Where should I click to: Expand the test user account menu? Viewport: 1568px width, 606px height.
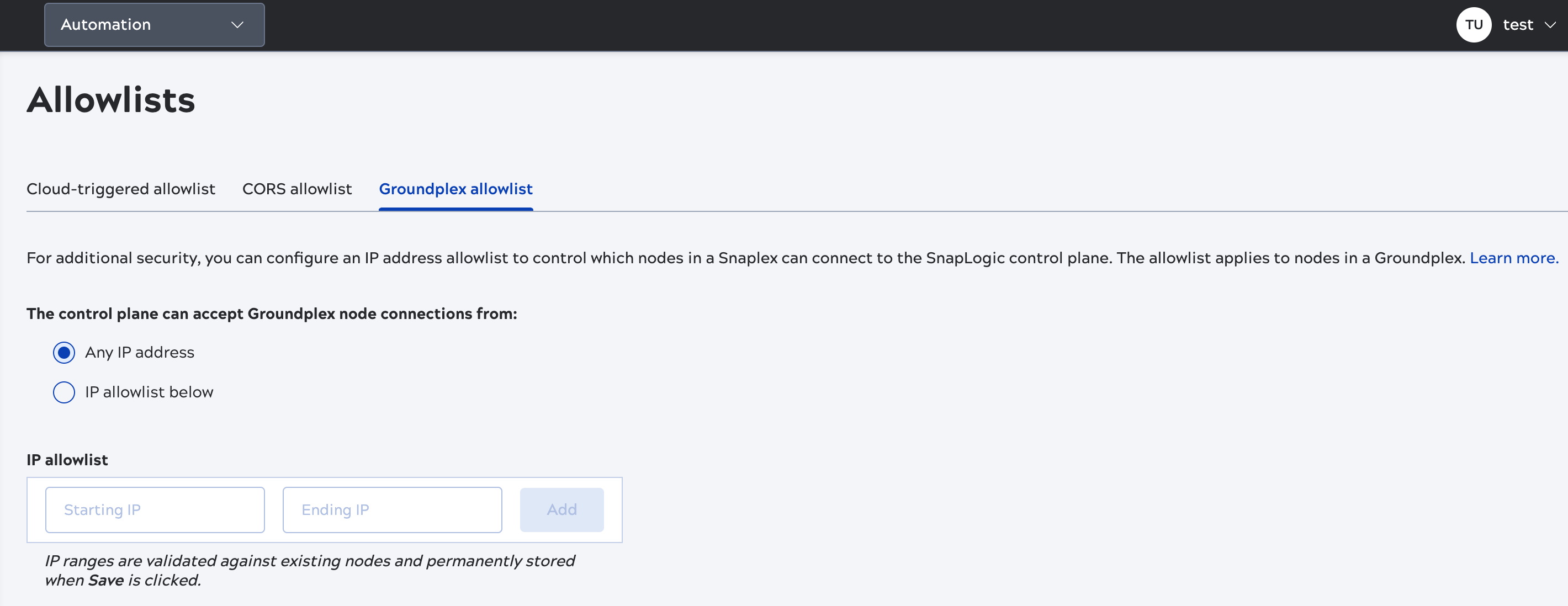click(1519, 24)
